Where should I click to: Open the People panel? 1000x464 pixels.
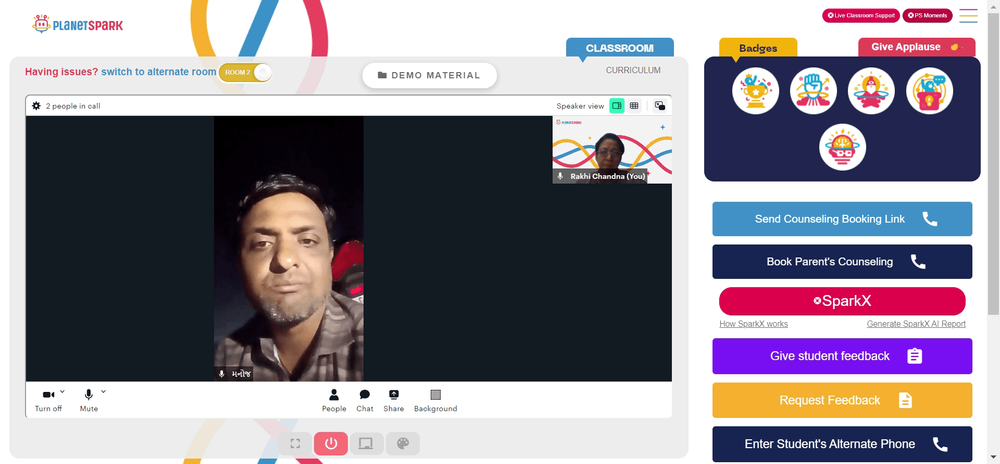click(x=334, y=401)
